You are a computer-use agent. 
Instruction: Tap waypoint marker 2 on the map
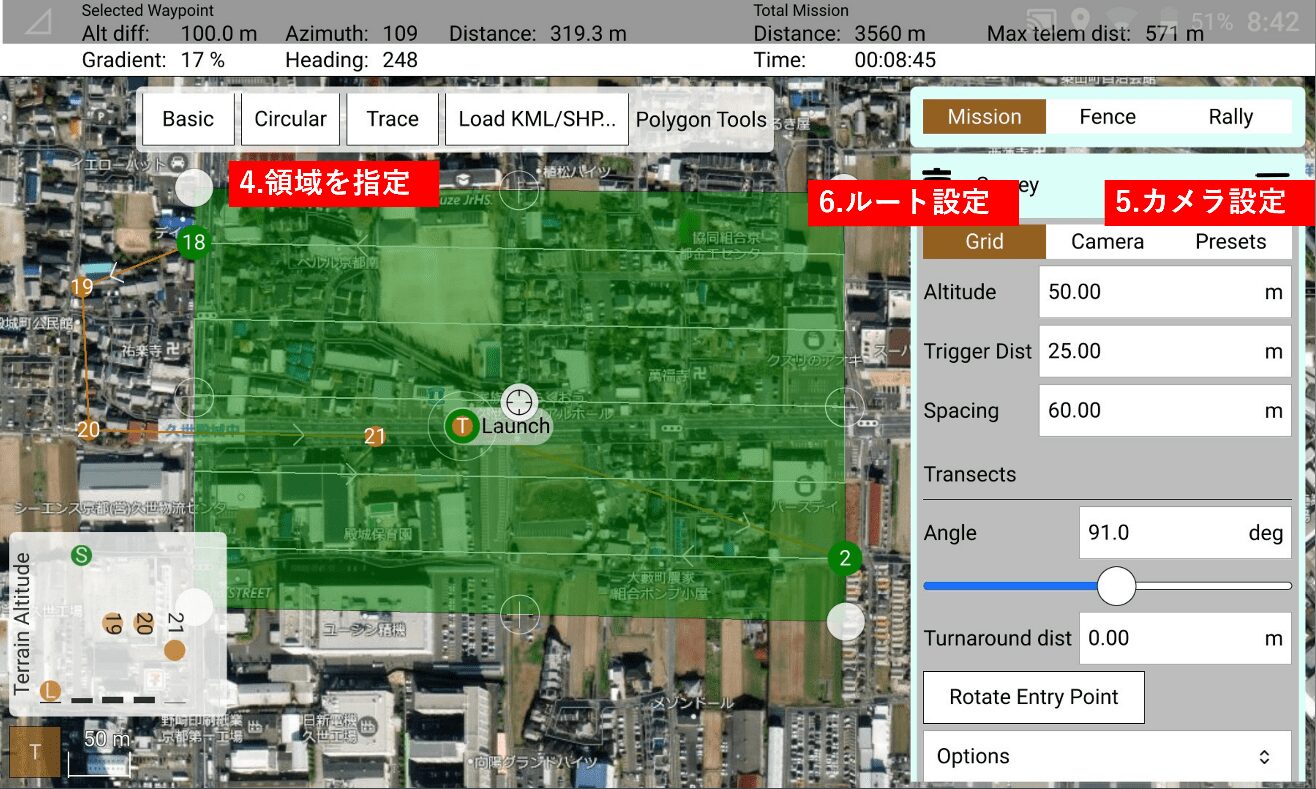[x=845, y=558]
